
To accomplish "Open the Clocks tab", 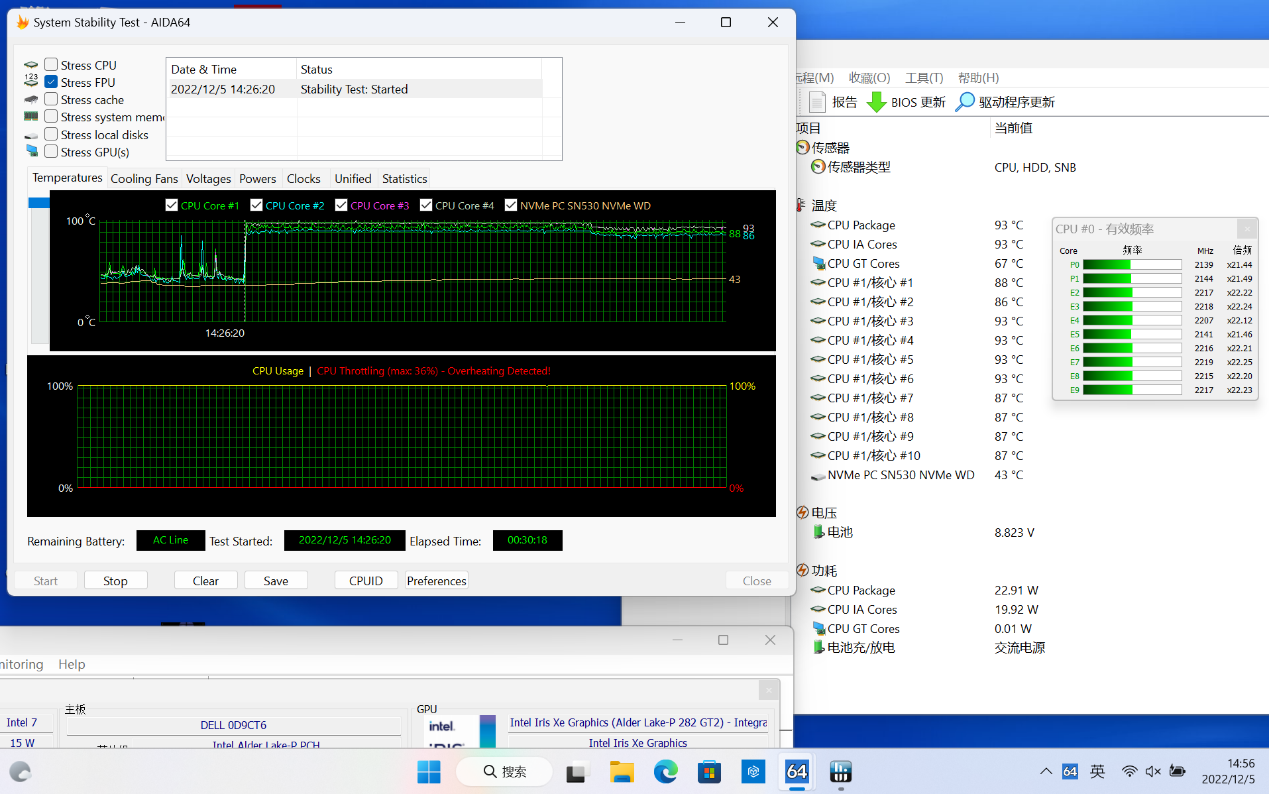I will click(x=303, y=179).
